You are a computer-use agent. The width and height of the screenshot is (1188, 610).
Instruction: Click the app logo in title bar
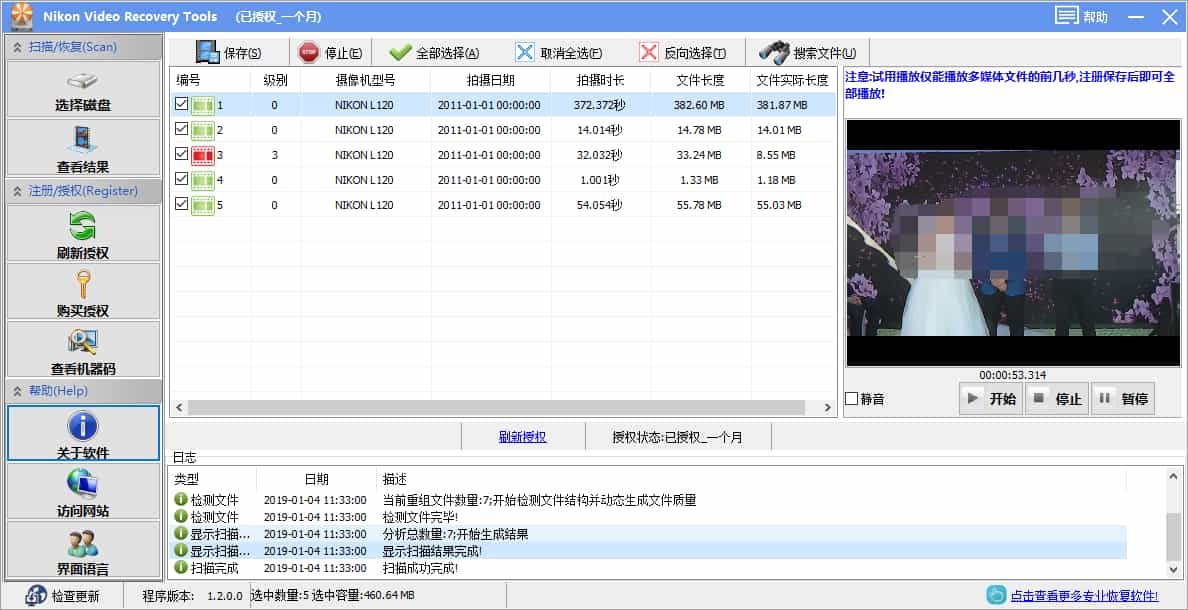[21, 16]
